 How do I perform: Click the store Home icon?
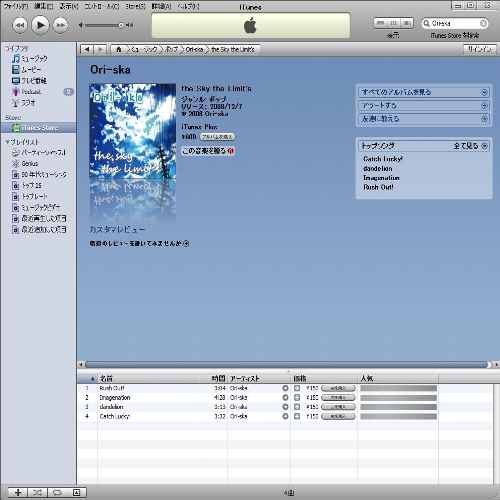pyautogui.click(x=118, y=49)
